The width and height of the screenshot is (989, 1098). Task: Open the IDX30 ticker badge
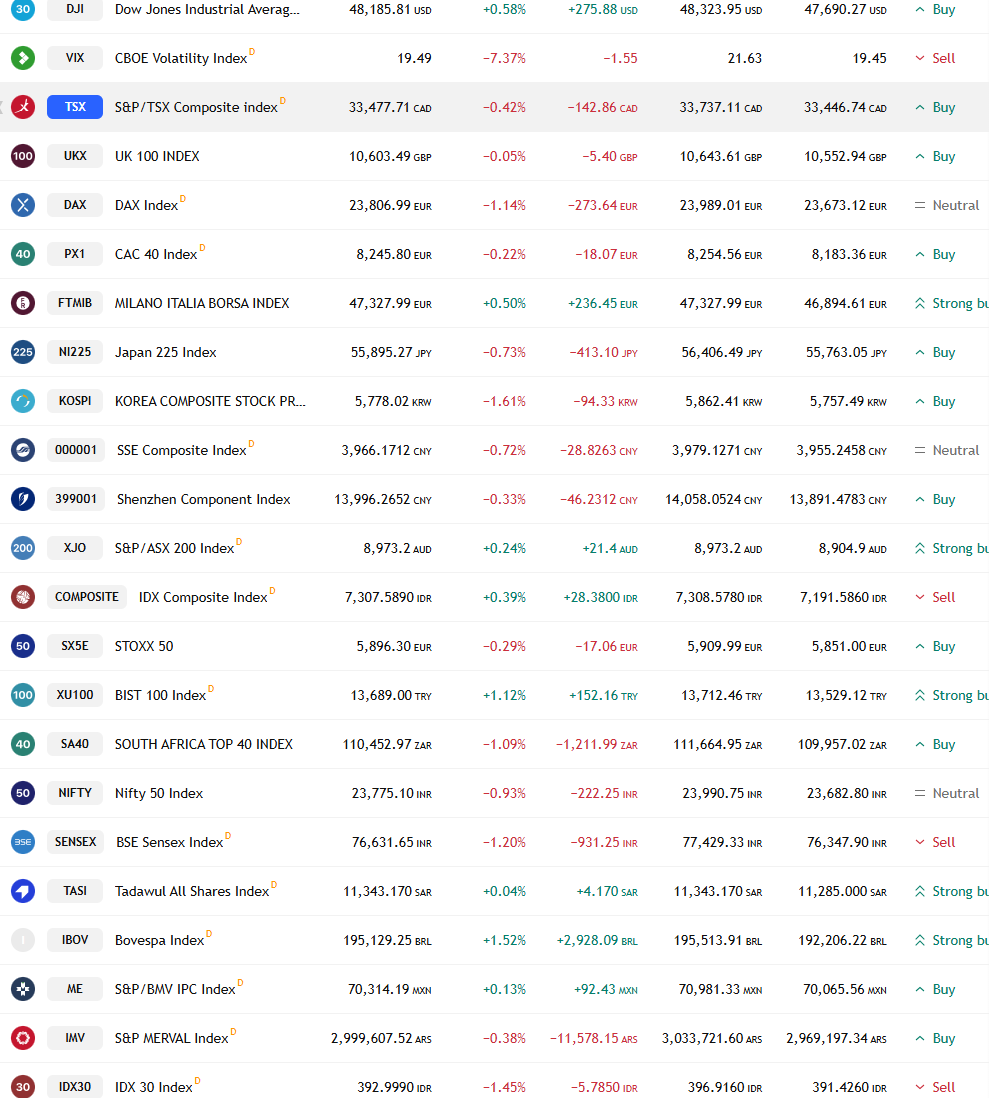click(75, 1087)
